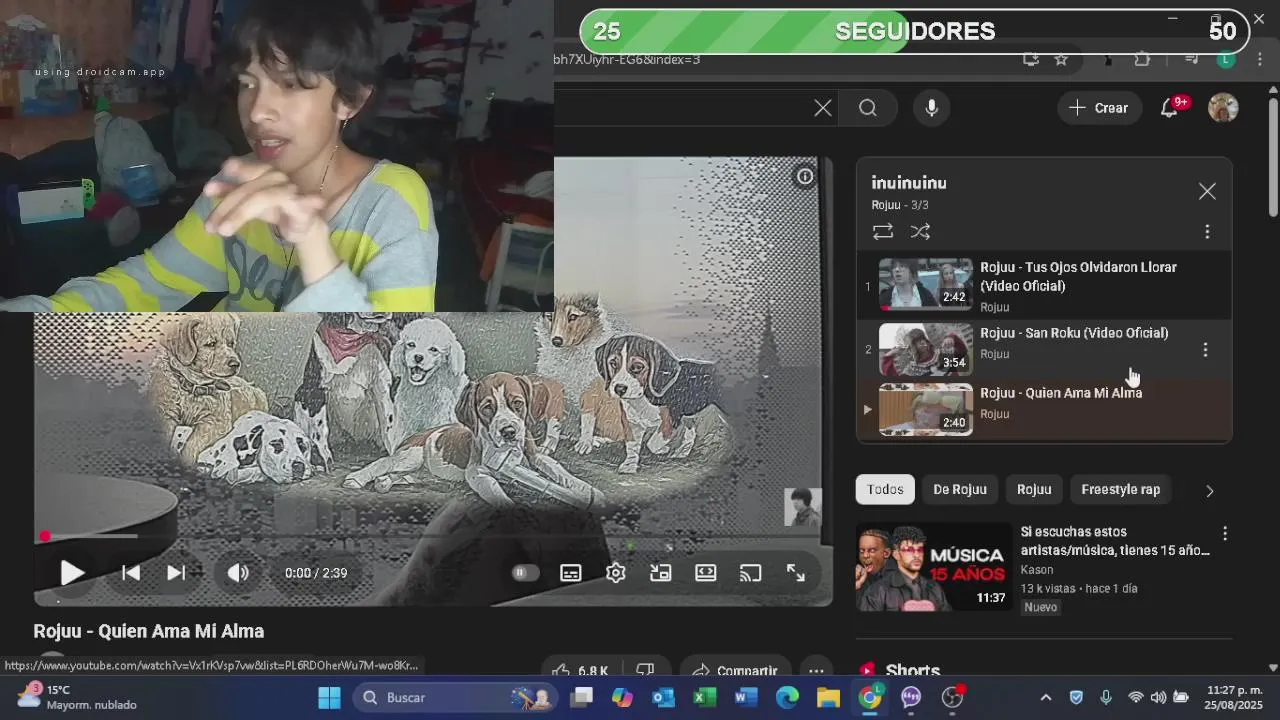Open Excel from the taskbar
This screenshot has width=1280, height=720.
point(705,697)
